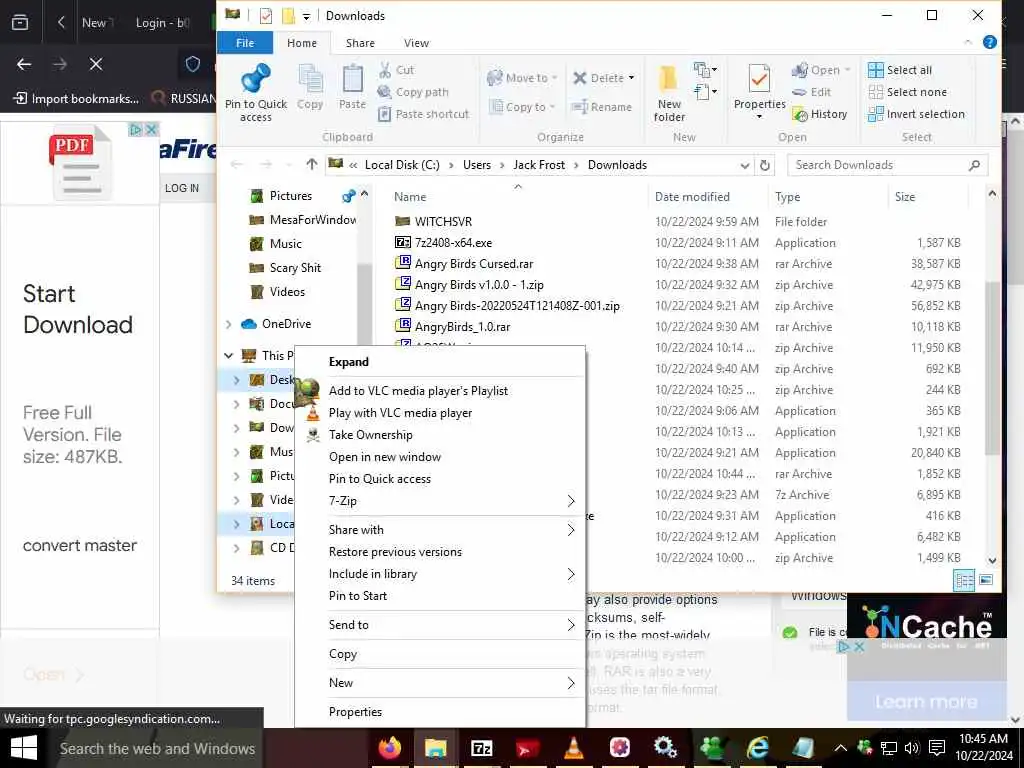Expand the OneDrive tree node

(229, 324)
